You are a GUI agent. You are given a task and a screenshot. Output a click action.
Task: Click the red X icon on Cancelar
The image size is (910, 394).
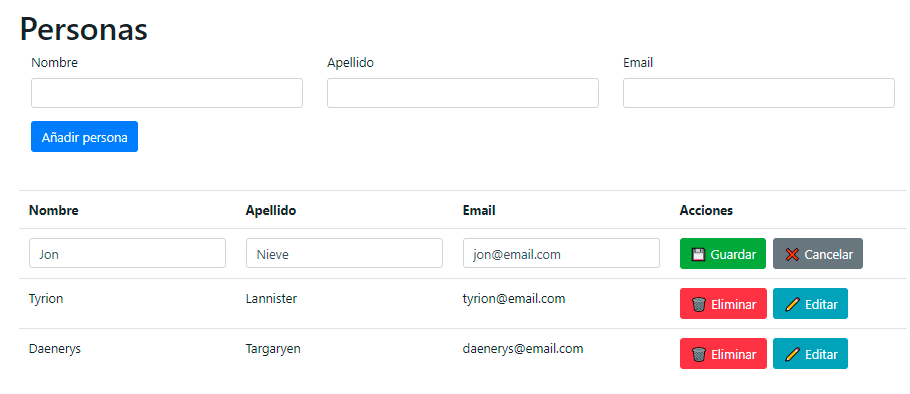pos(792,254)
